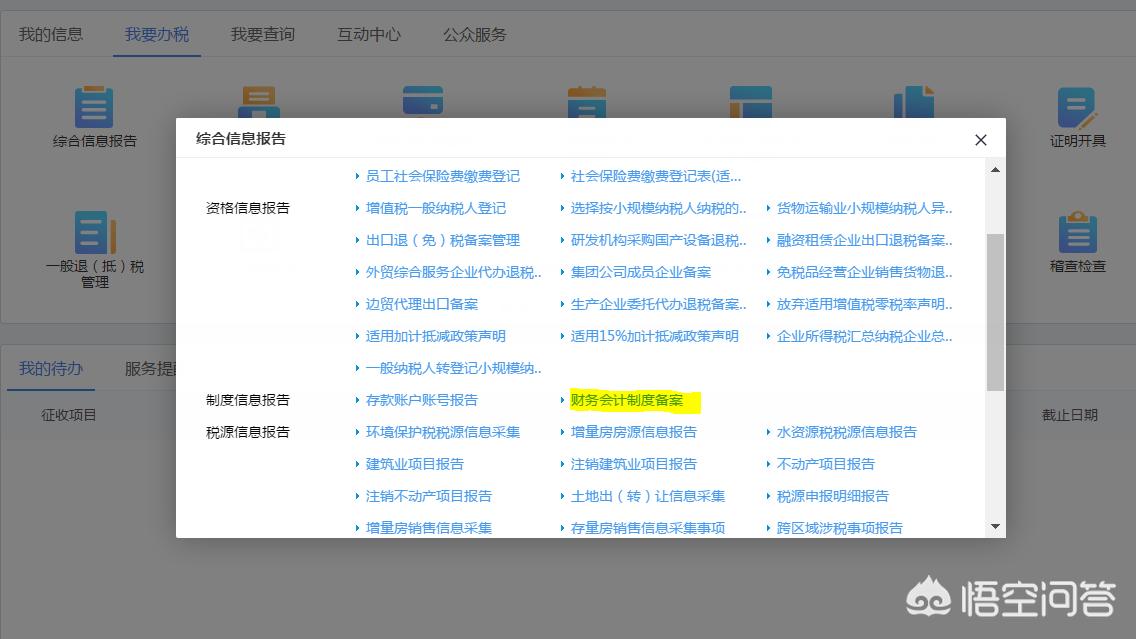Click the scrollbar down arrow in the dialog
The width and height of the screenshot is (1136, 639).
(995, 525)
